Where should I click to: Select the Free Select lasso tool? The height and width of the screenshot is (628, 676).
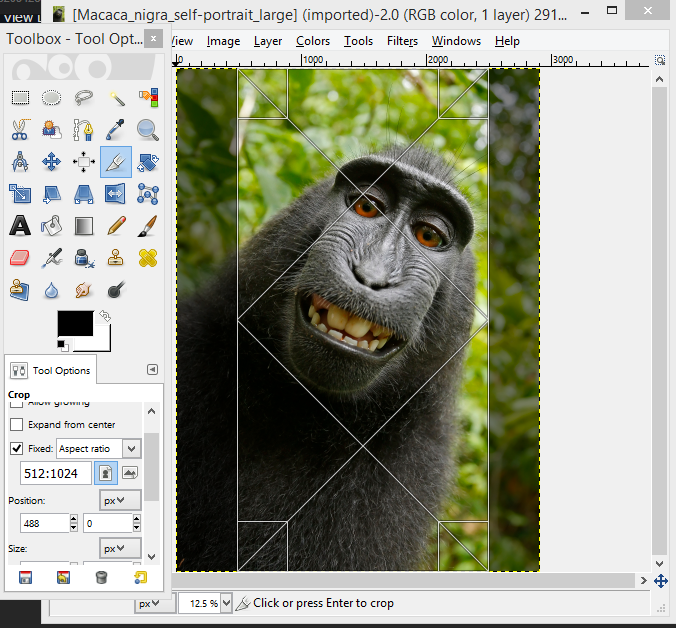click(x=84, y=98)
